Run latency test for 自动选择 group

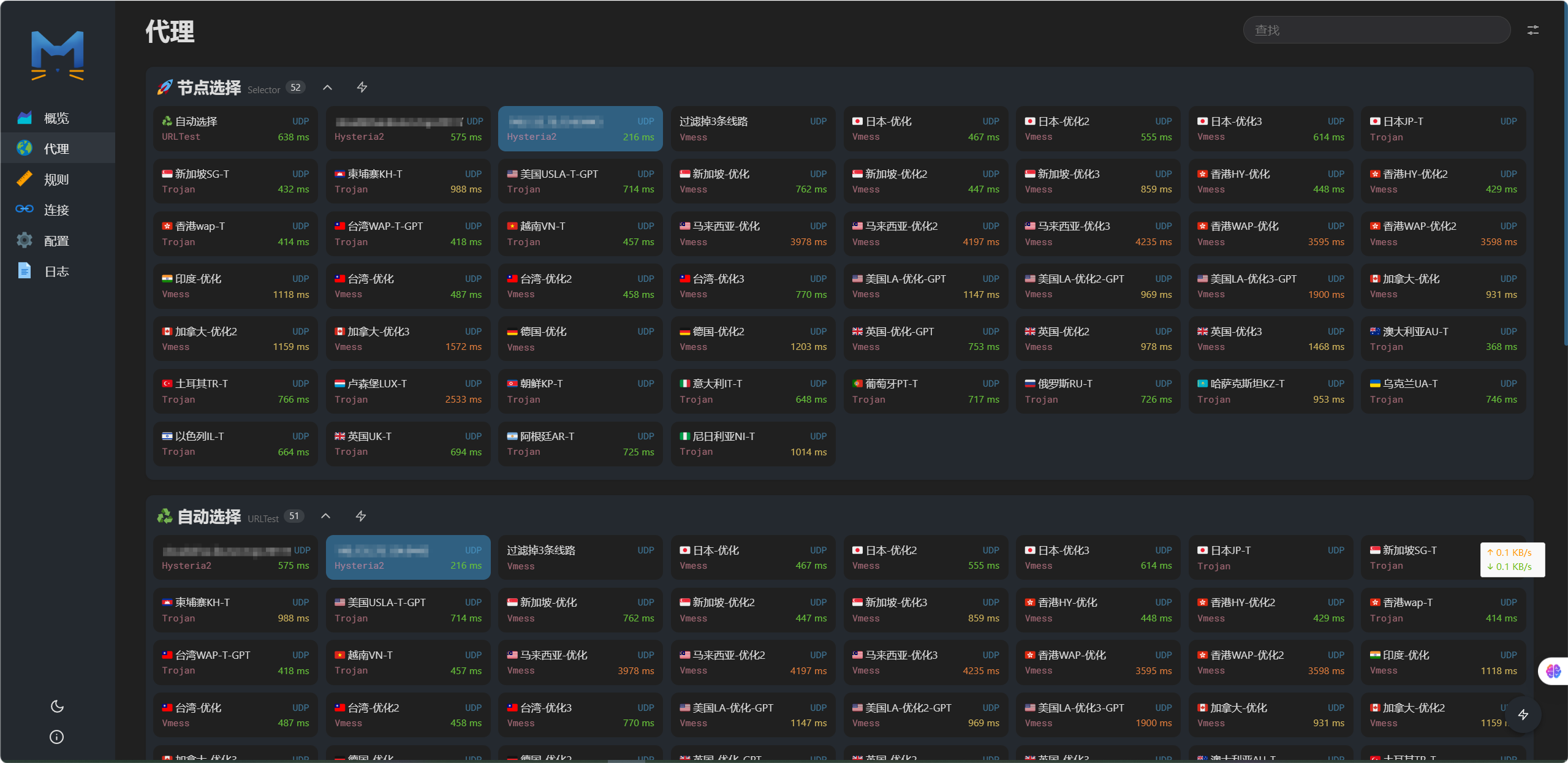(361, 516)
